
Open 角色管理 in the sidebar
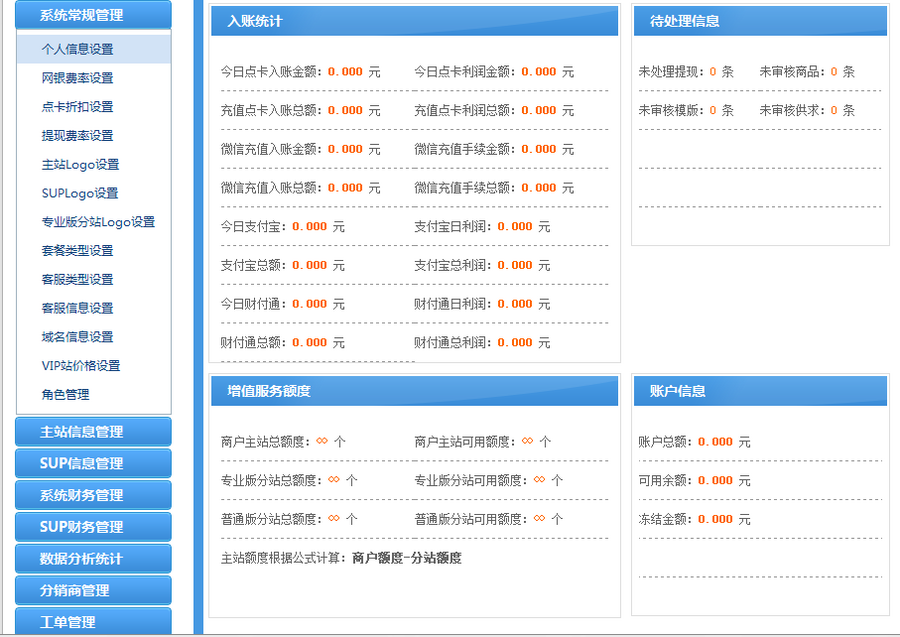[x=65, y=394]
